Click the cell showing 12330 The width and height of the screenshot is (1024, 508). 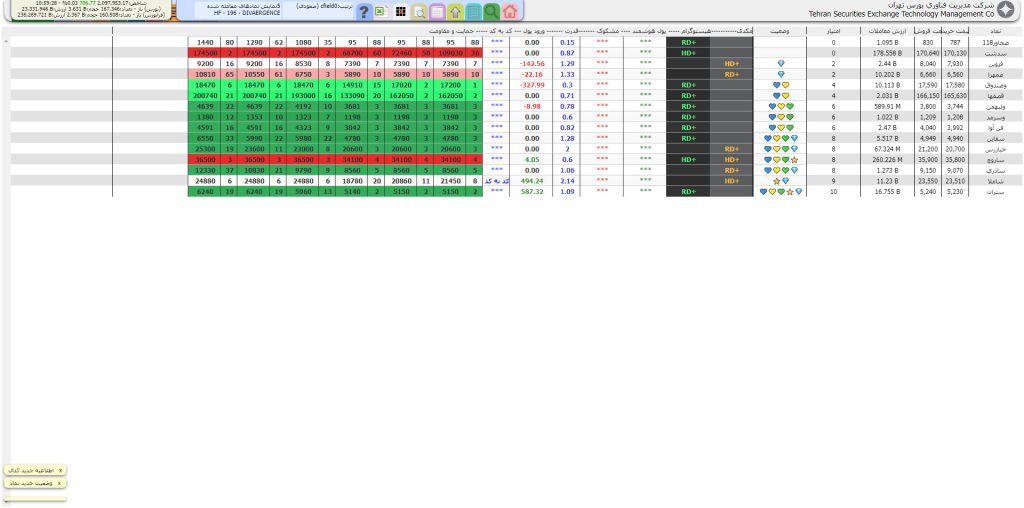204,170
